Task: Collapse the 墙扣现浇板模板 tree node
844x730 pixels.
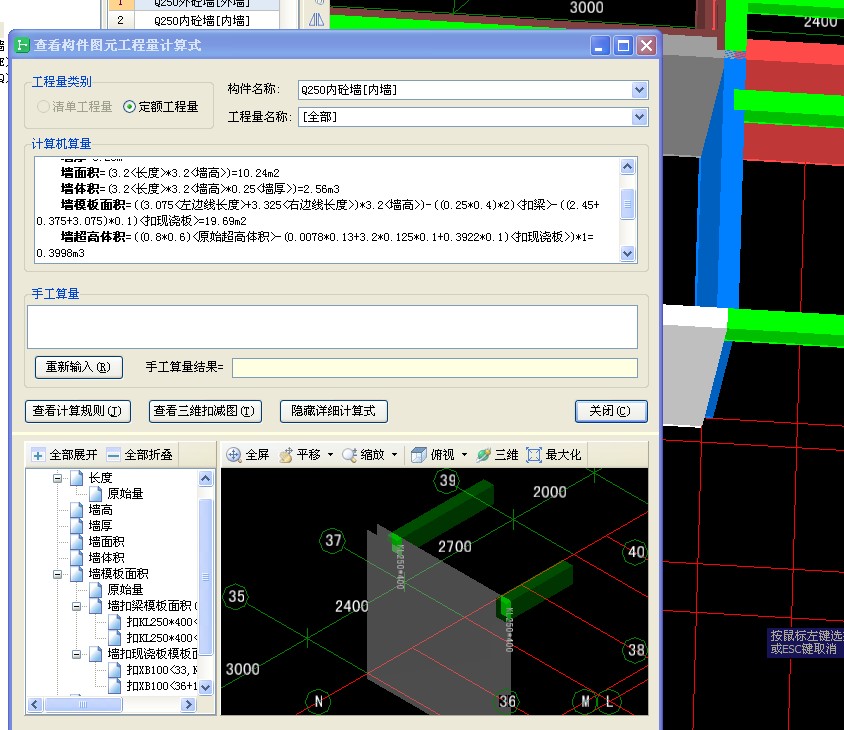Action: point(76,654)
